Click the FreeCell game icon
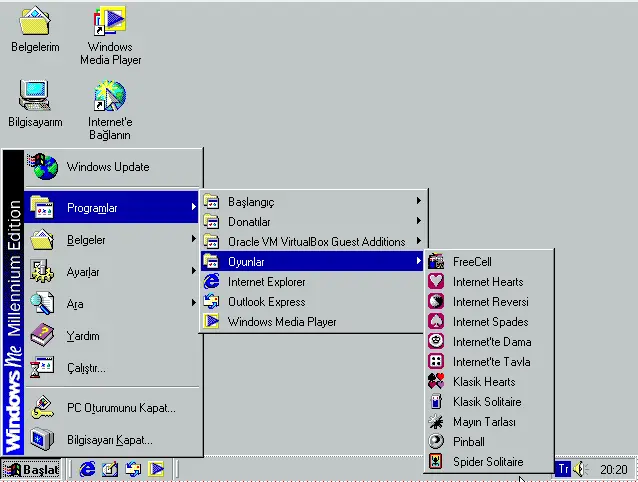This screenshot has width=638, height=482. [x=436, y=262]
